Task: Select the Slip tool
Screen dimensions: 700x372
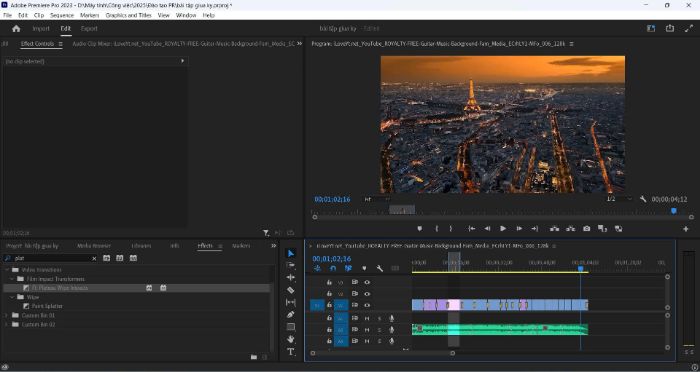Action: pos(291,302)
